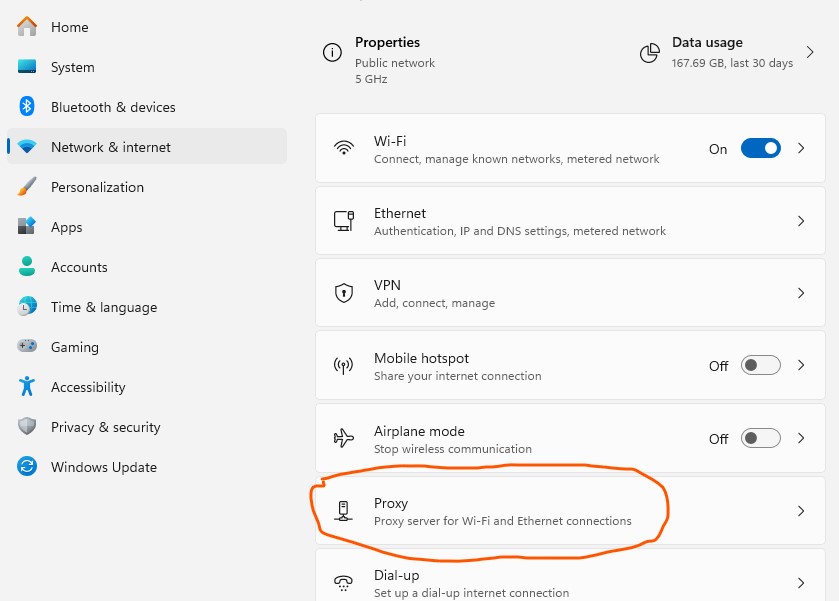Click the Windows Update refresh icon
839x601 pixels.
coord(27,466)
